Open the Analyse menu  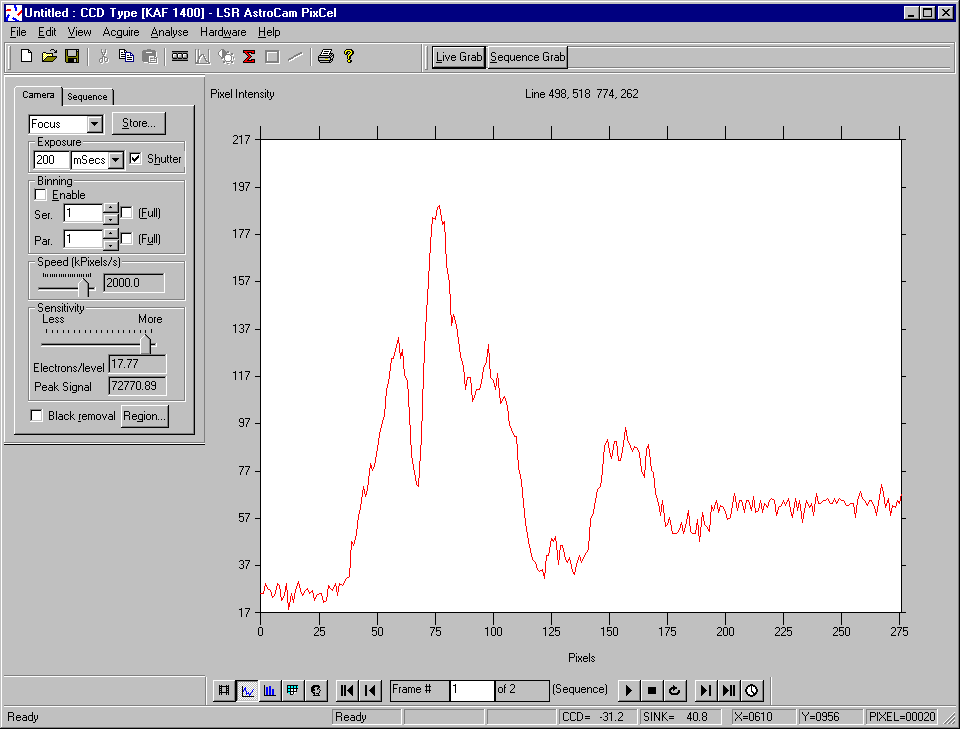pyautogui.click(x=169, y=32)
